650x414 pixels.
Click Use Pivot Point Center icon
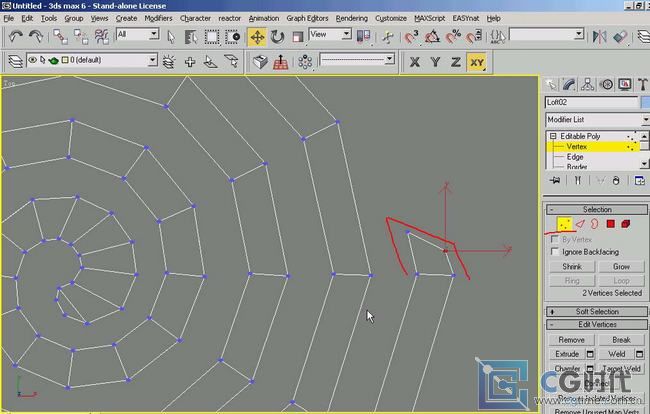coord(363,37)
